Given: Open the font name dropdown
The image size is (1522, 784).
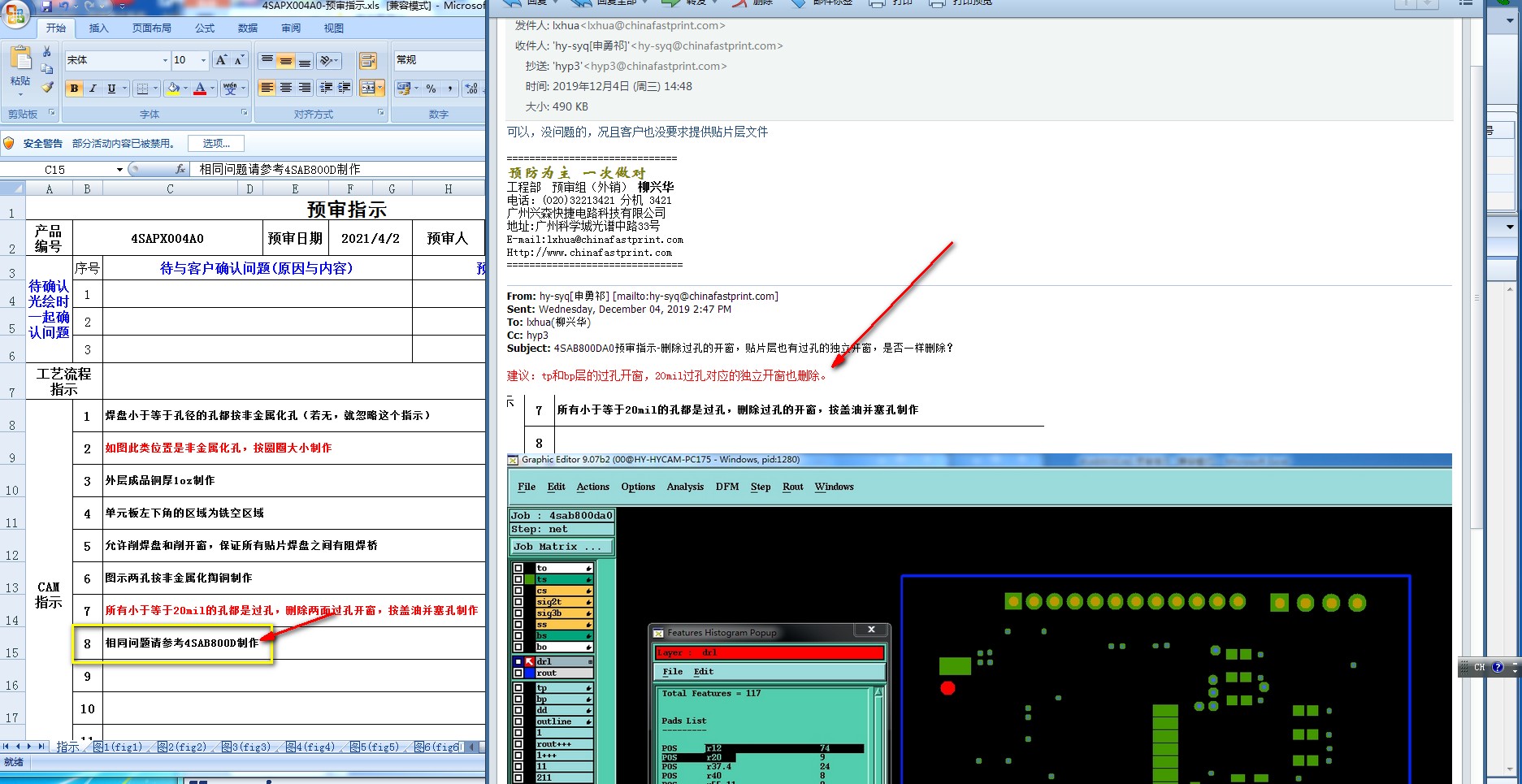Looking at the screenshot, I should point(165,60).
